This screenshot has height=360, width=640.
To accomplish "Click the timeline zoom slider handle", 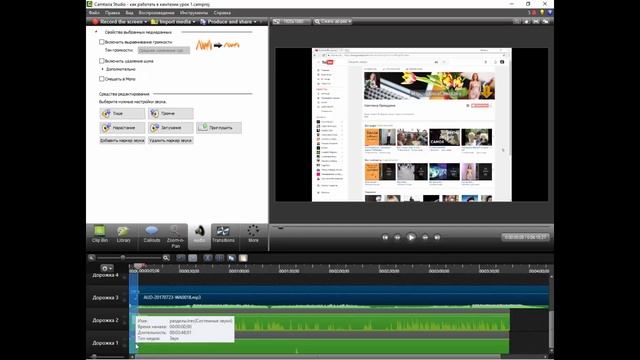I will [123, 258].
